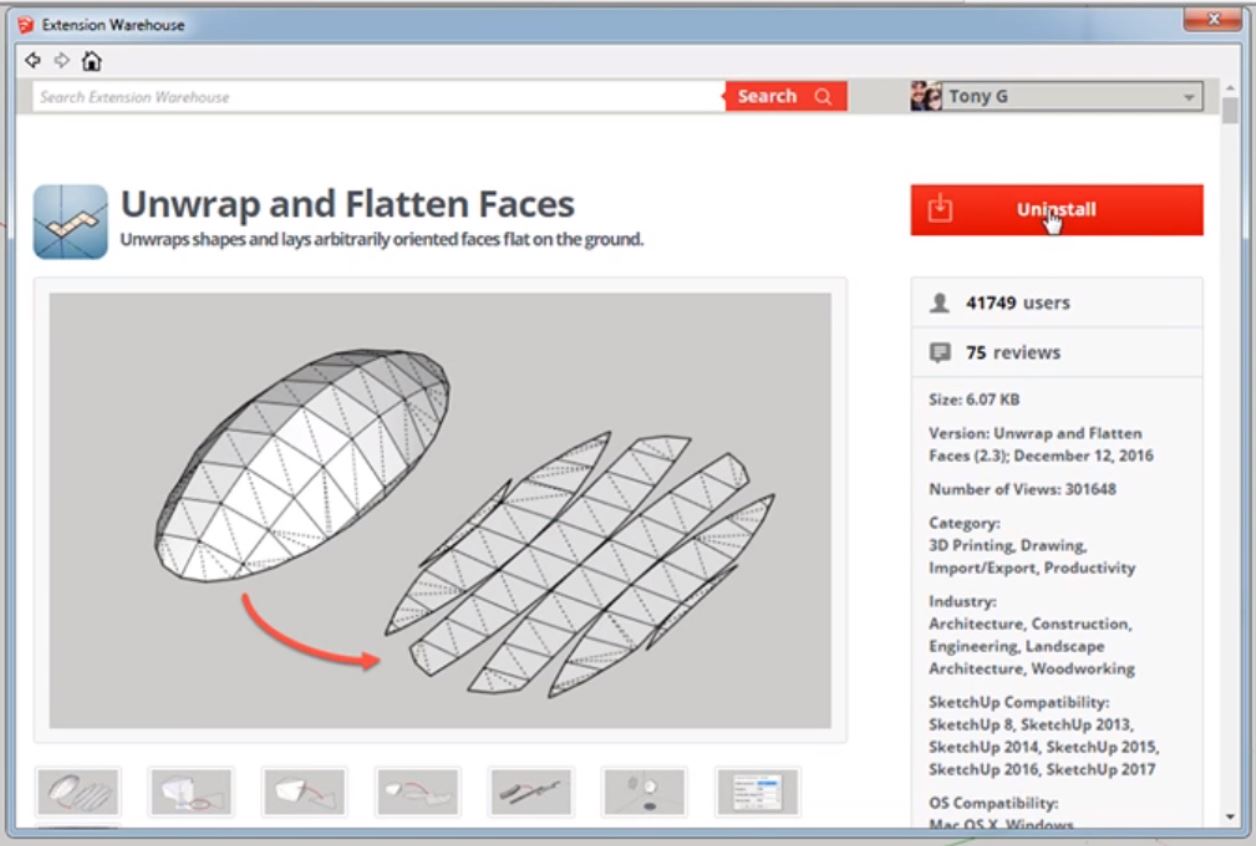Click the Unwrap and Flatten Faces title
The width and height of the screenshot is (1256, 846).
pyautogui.click(x=347, y=204)
